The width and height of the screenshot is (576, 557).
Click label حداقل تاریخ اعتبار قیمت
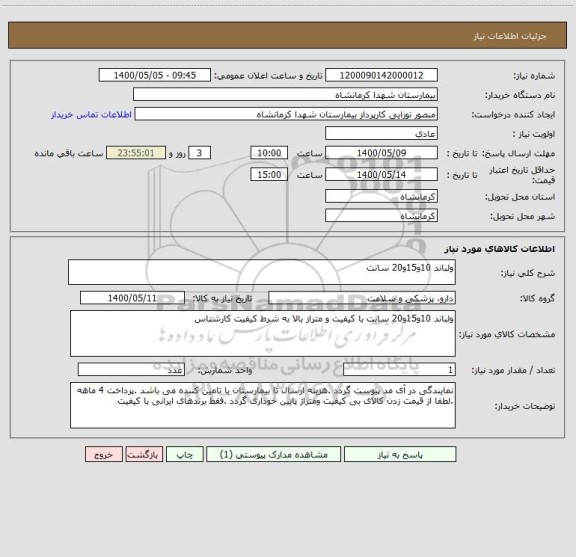pyautogui.click(x=522, y=175)
